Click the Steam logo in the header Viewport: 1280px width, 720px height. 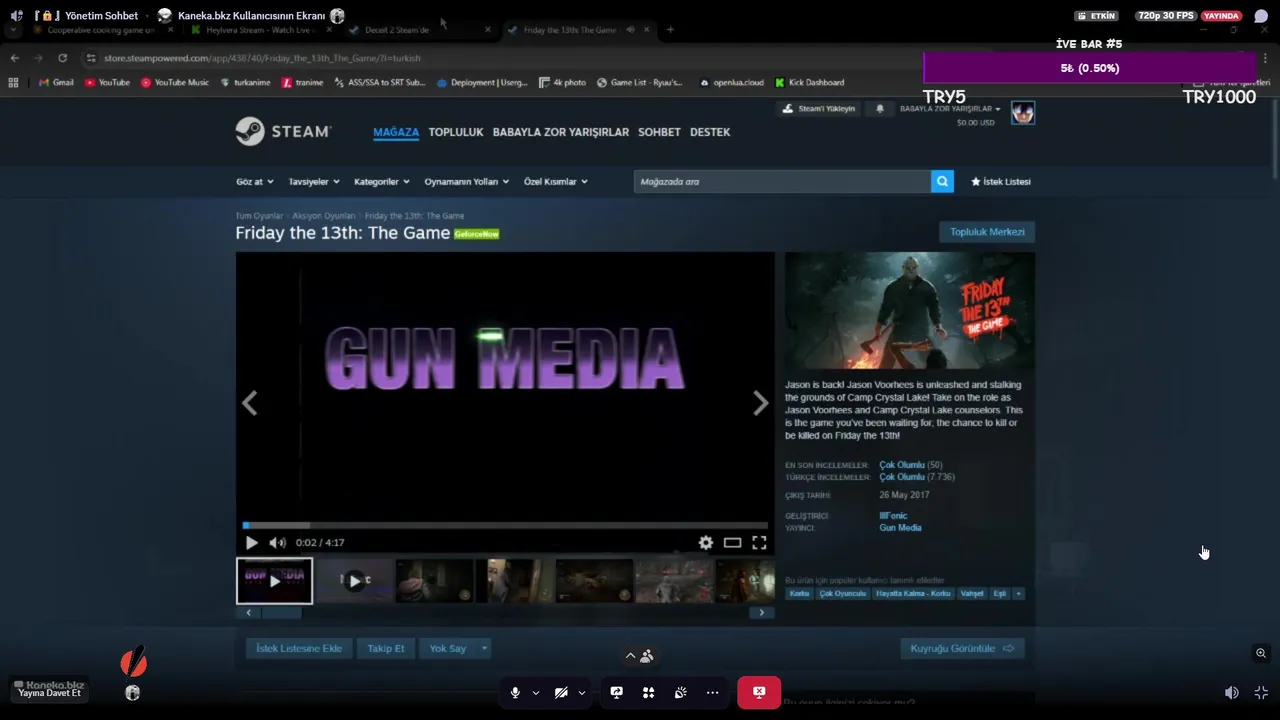283,132
